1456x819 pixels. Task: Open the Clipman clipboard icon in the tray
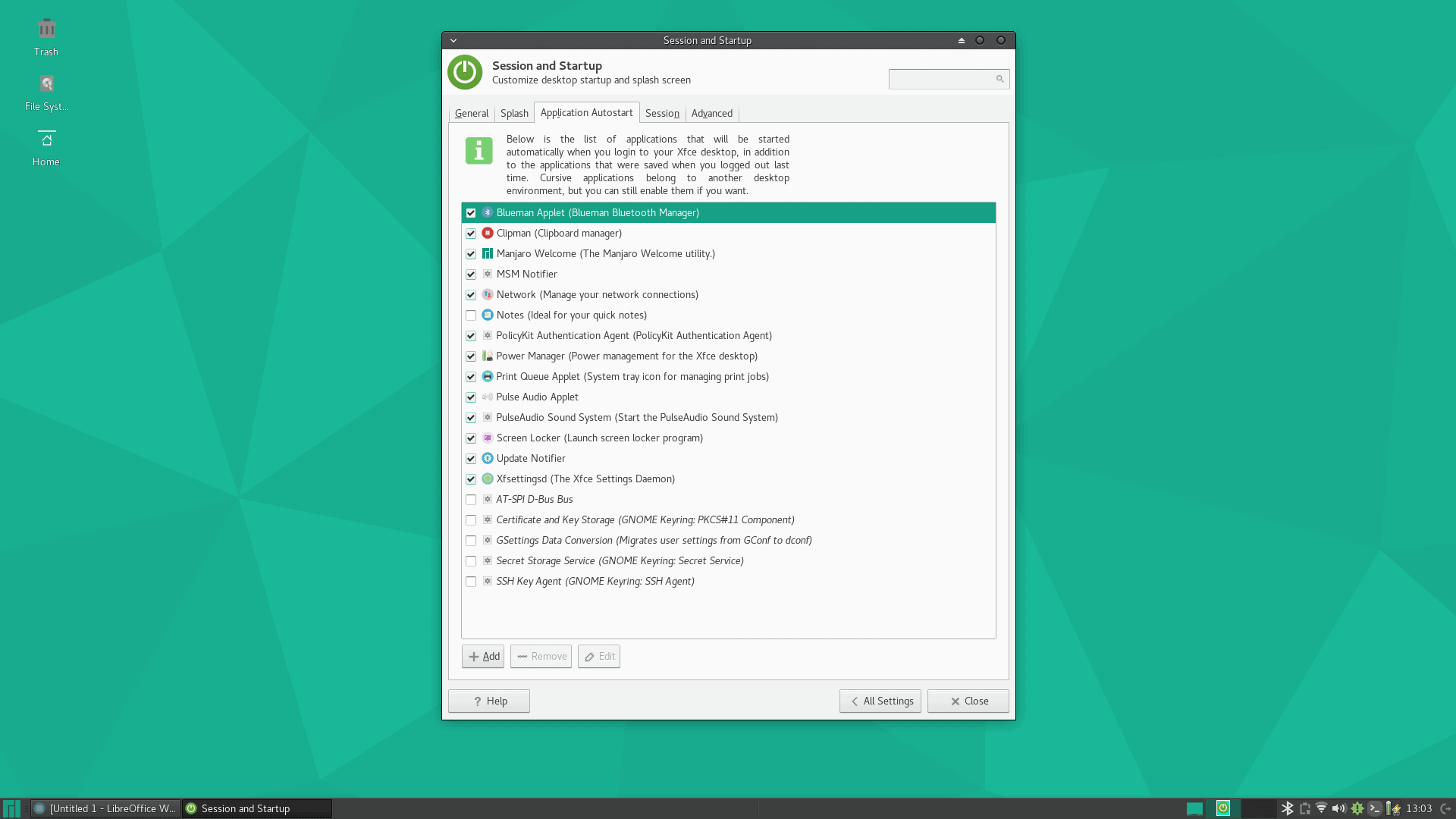(1304, 808)
